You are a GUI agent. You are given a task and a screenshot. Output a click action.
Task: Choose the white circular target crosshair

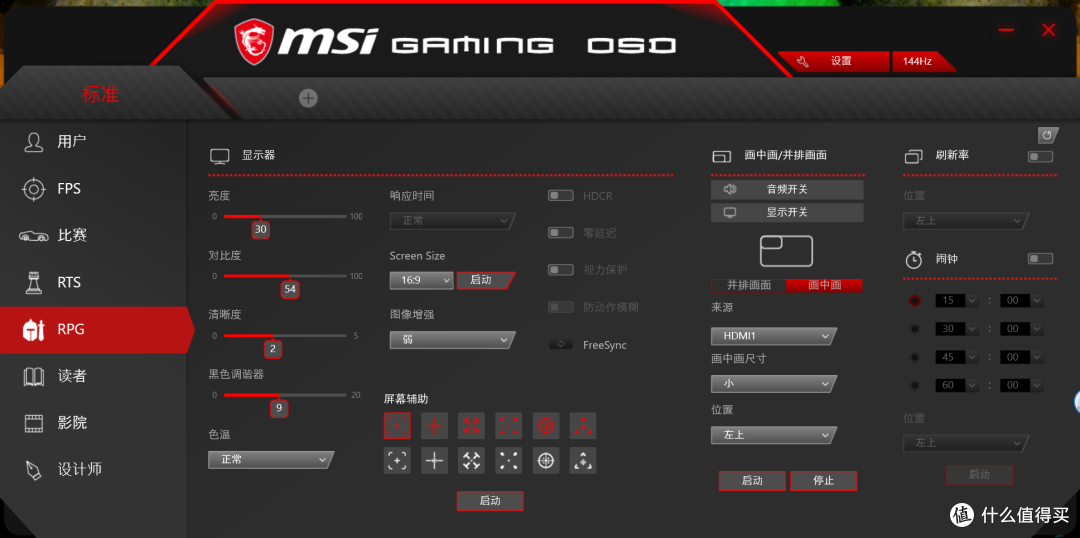tap(546, 460)
